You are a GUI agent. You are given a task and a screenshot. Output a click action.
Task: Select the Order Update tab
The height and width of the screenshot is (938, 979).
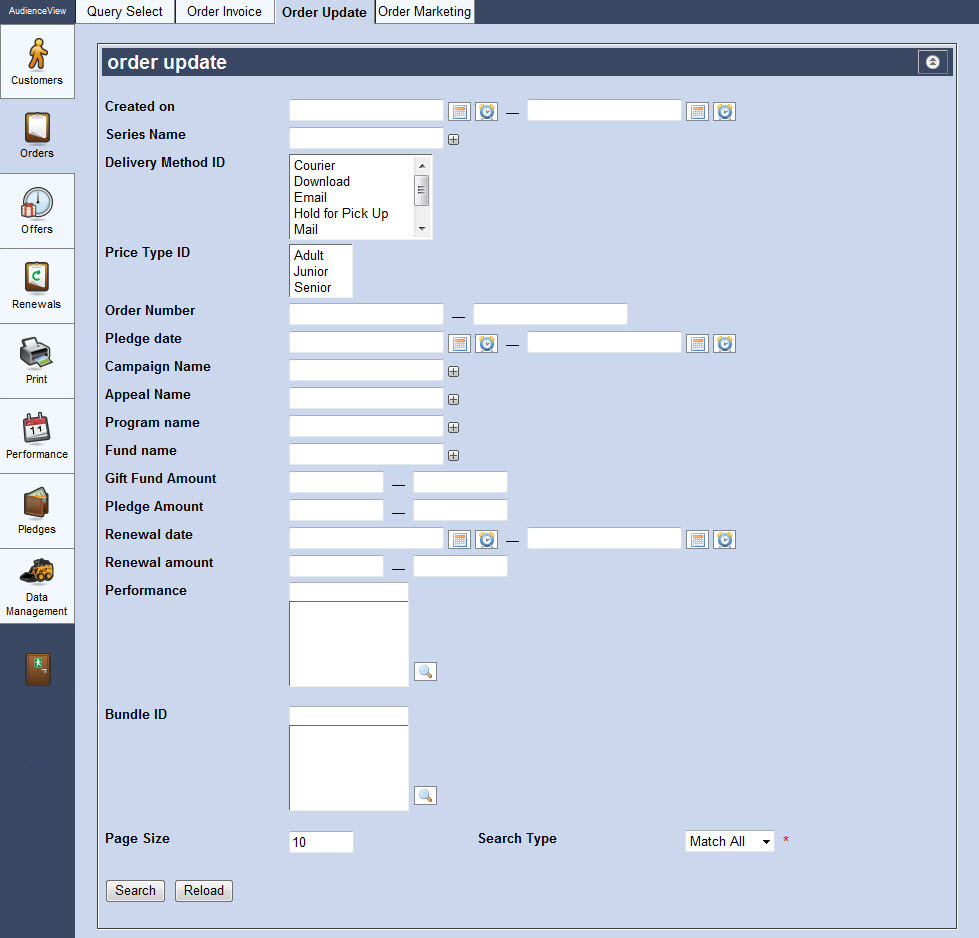click(x=324, y=12)
